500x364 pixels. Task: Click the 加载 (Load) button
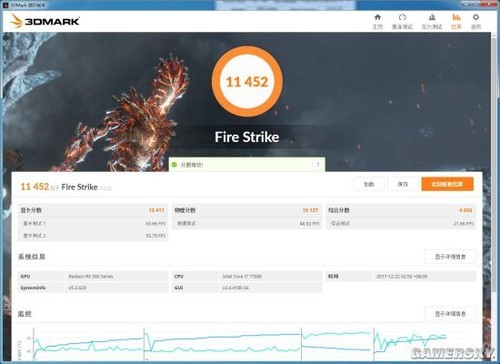click(369, 184)
